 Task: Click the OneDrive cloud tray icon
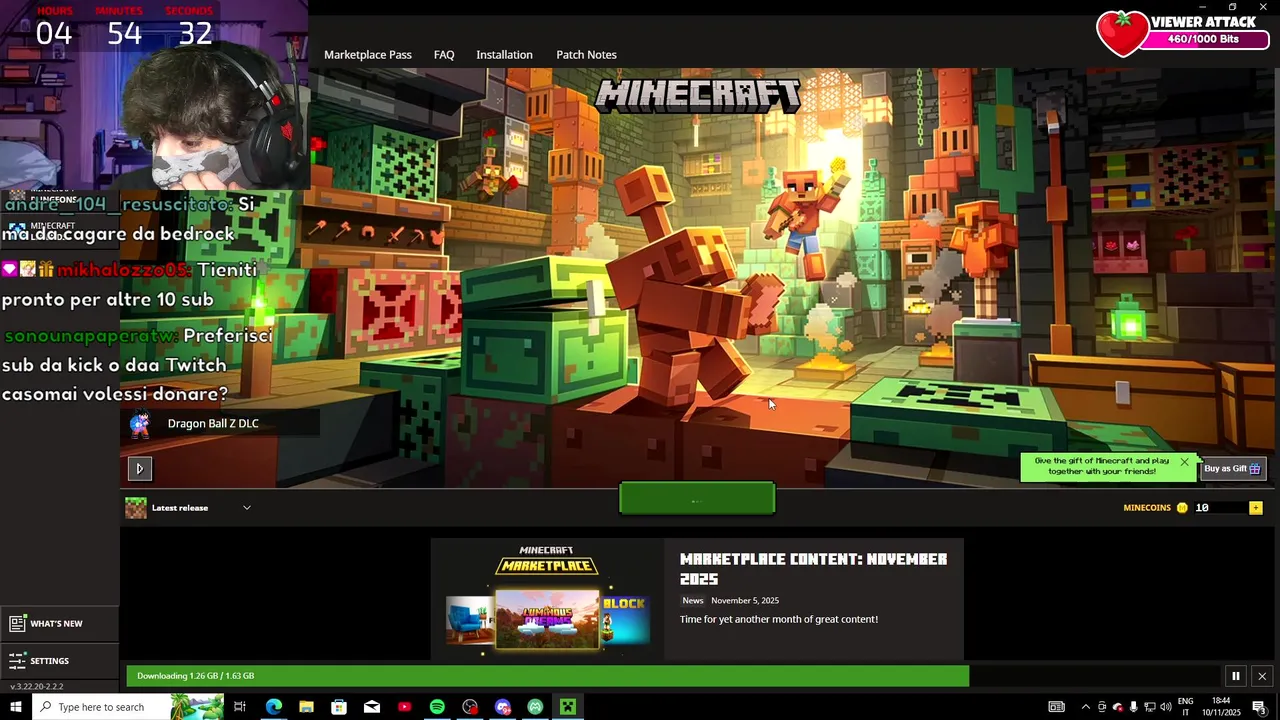coord(1118,707)
